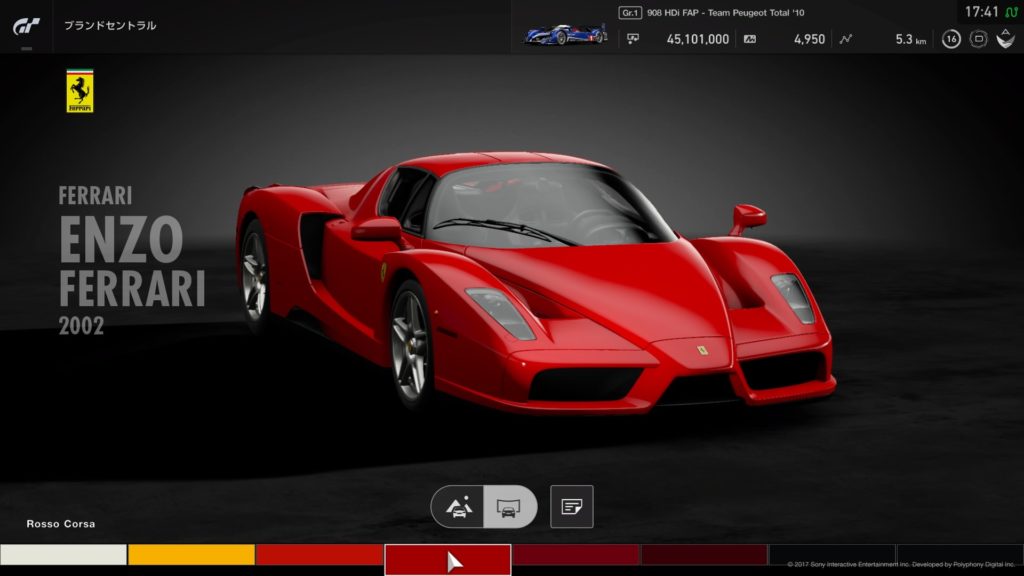
Task: Click the Rosso Corsa color name
Action: click(x=61, y=524)
